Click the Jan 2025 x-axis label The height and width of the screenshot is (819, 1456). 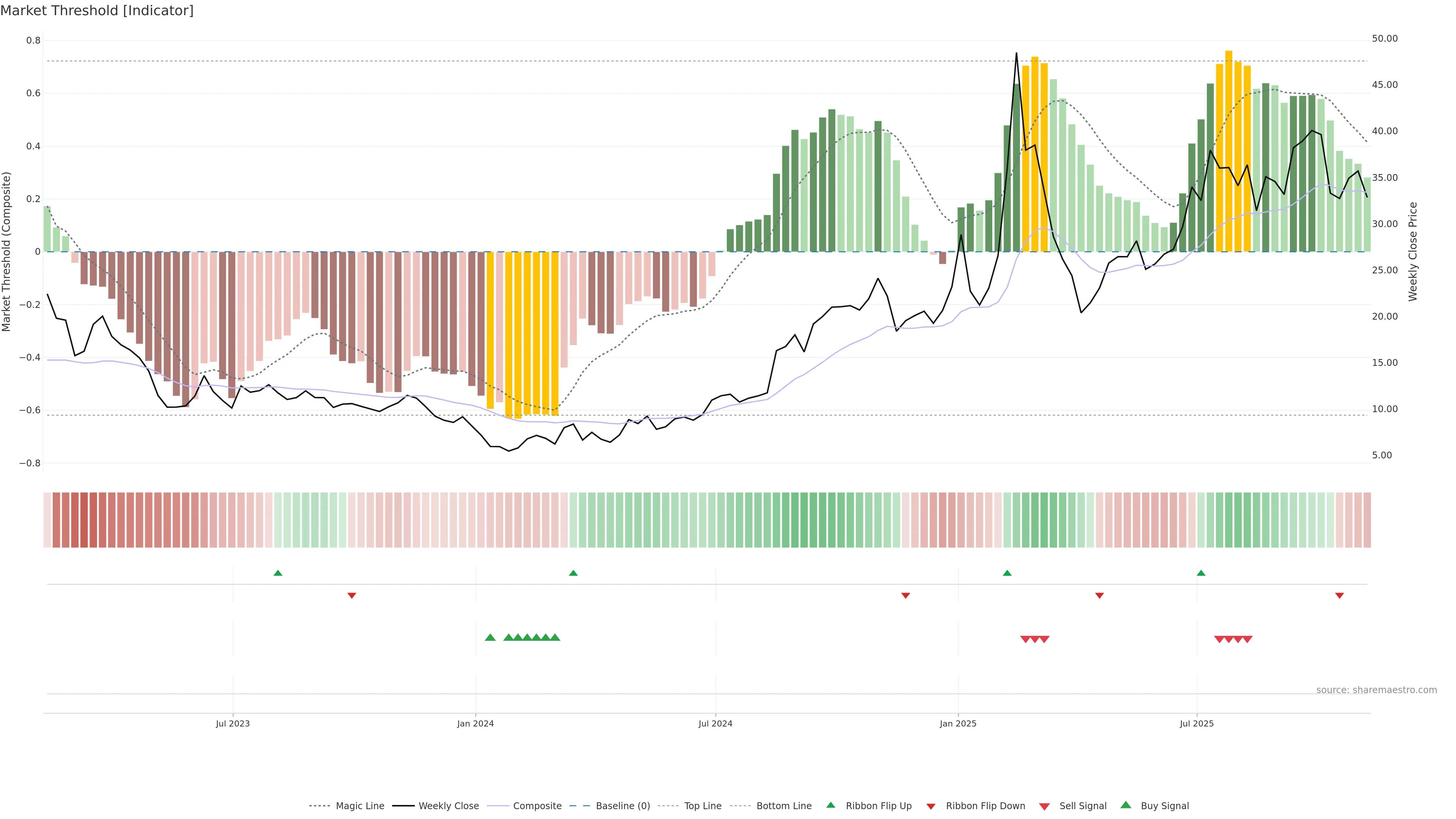[957, 723]
